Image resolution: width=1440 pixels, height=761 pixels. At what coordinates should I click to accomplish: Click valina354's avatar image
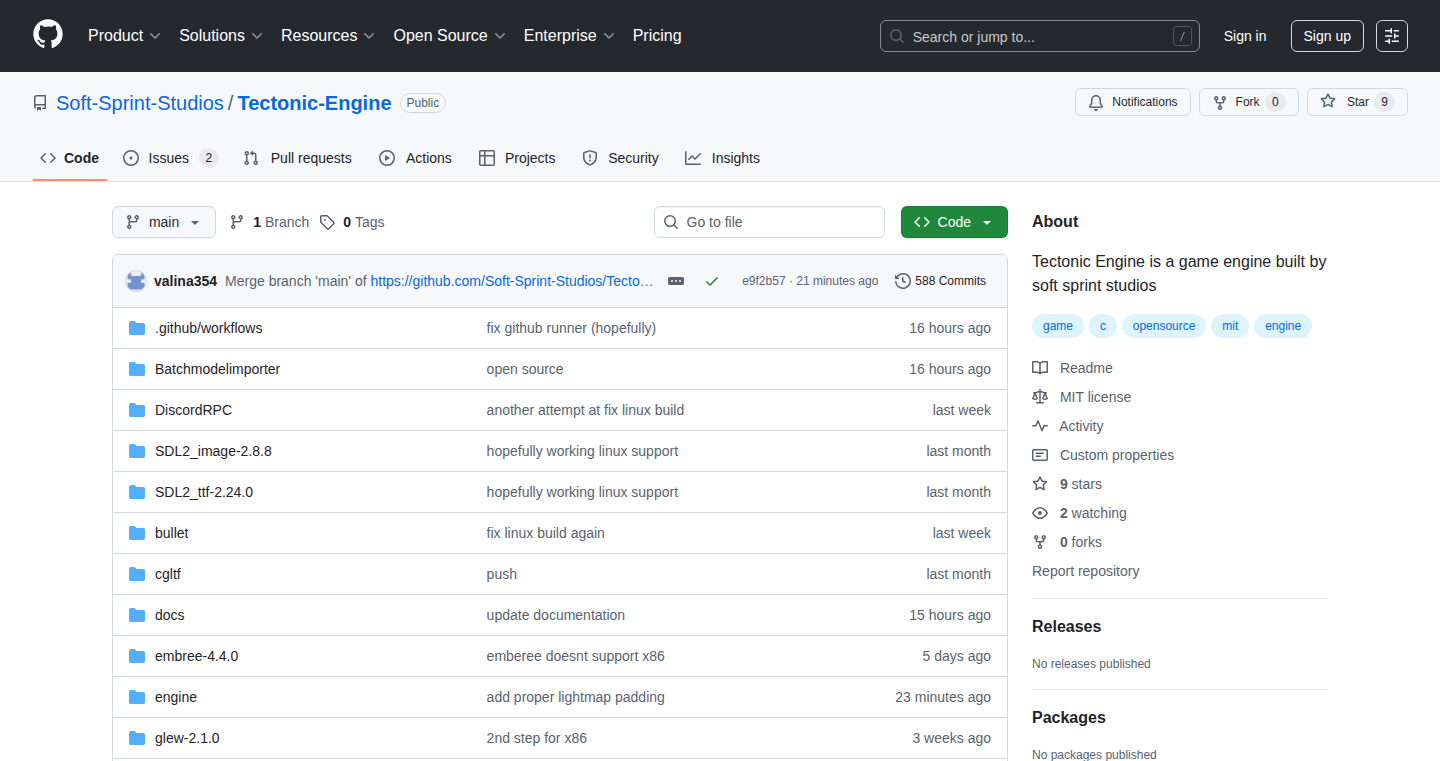[x=136, y=281]
